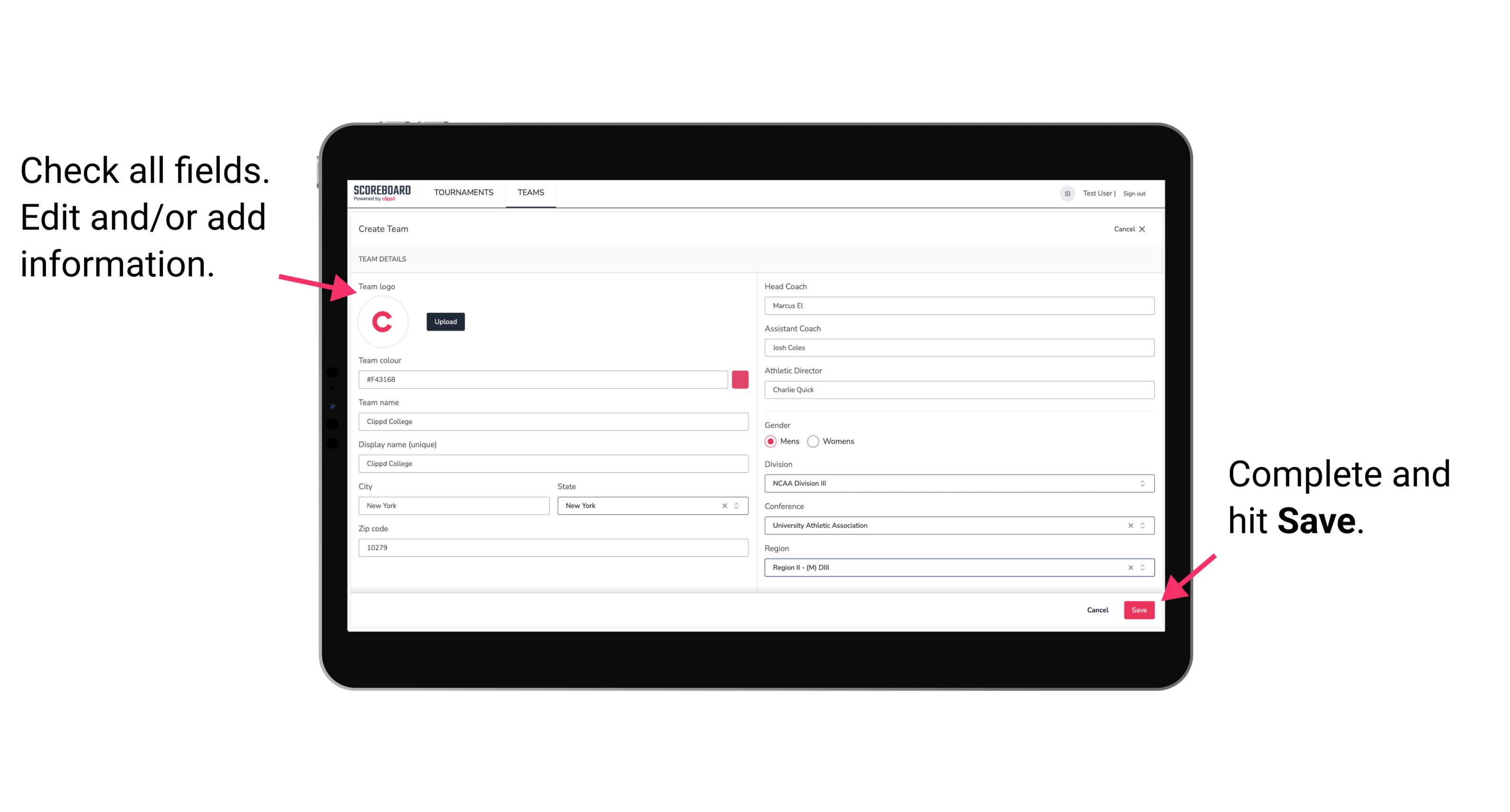Switch to the TEAMS tab

click(x=533, y=192)
